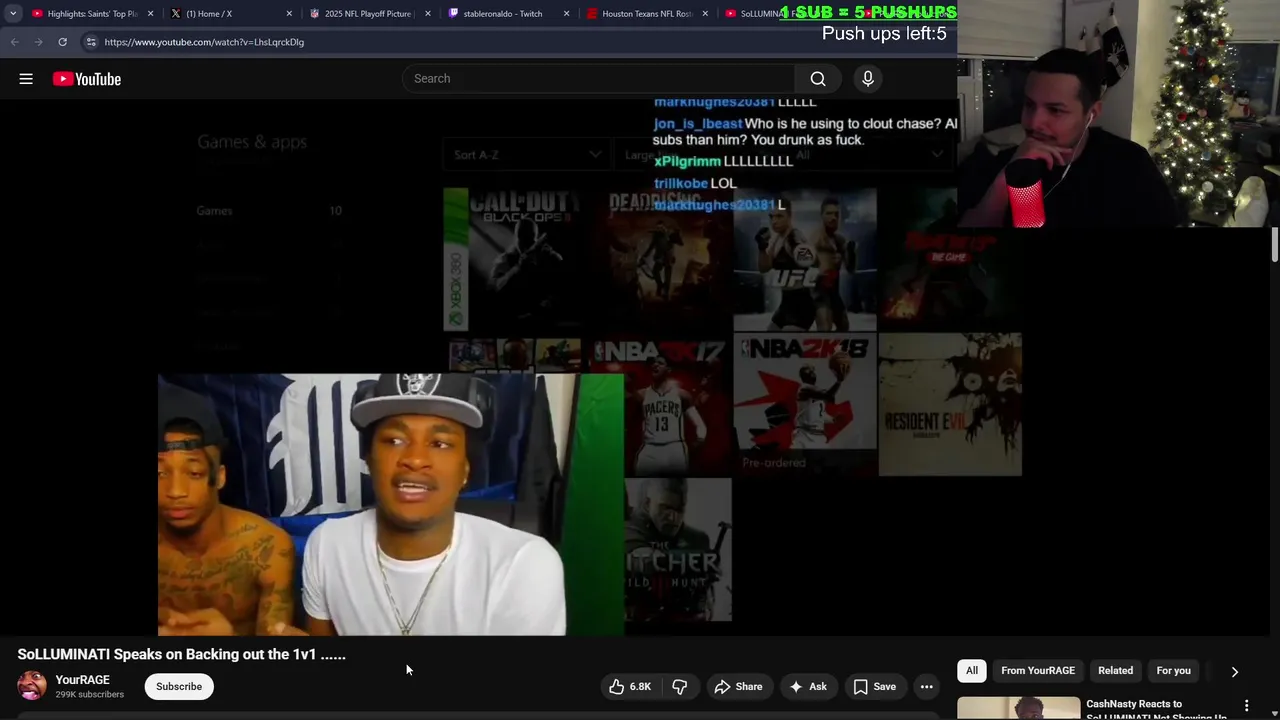The width and height of the screenshot is (1280, 720).
Task: Start voice search with microphone icon
Action: [868, 79]
